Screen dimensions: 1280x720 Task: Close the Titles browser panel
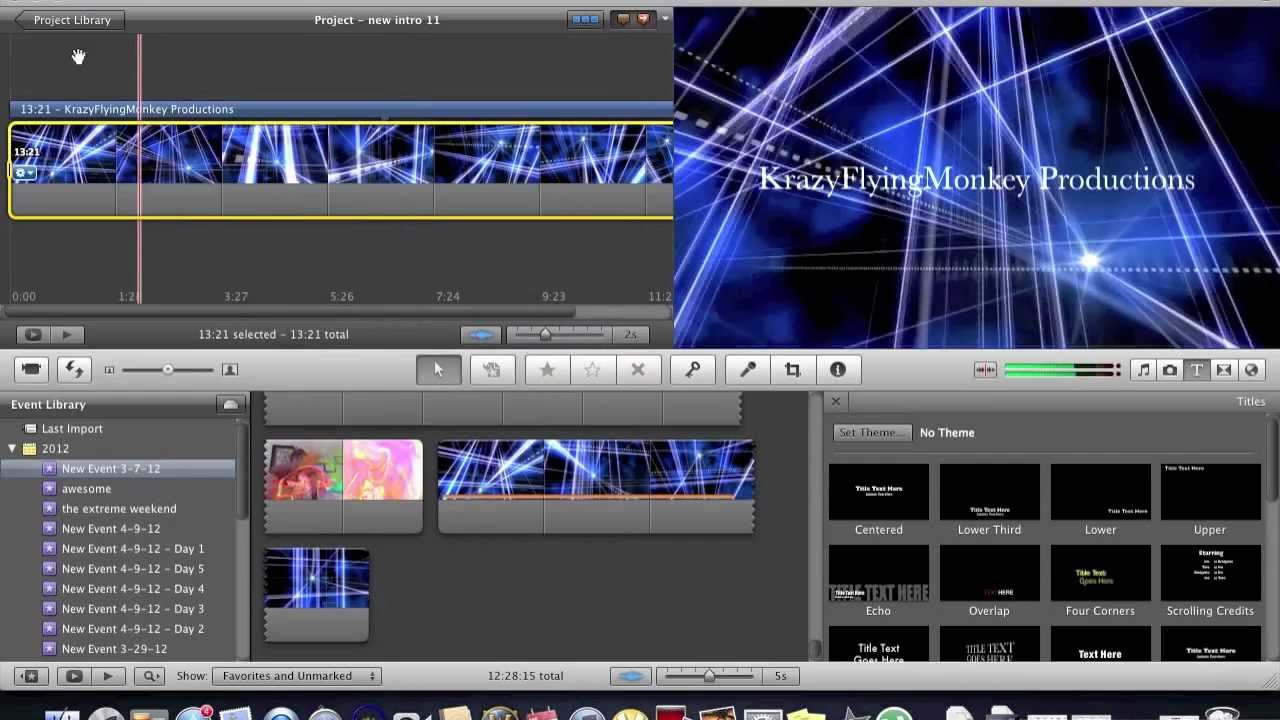pos(836,402)
